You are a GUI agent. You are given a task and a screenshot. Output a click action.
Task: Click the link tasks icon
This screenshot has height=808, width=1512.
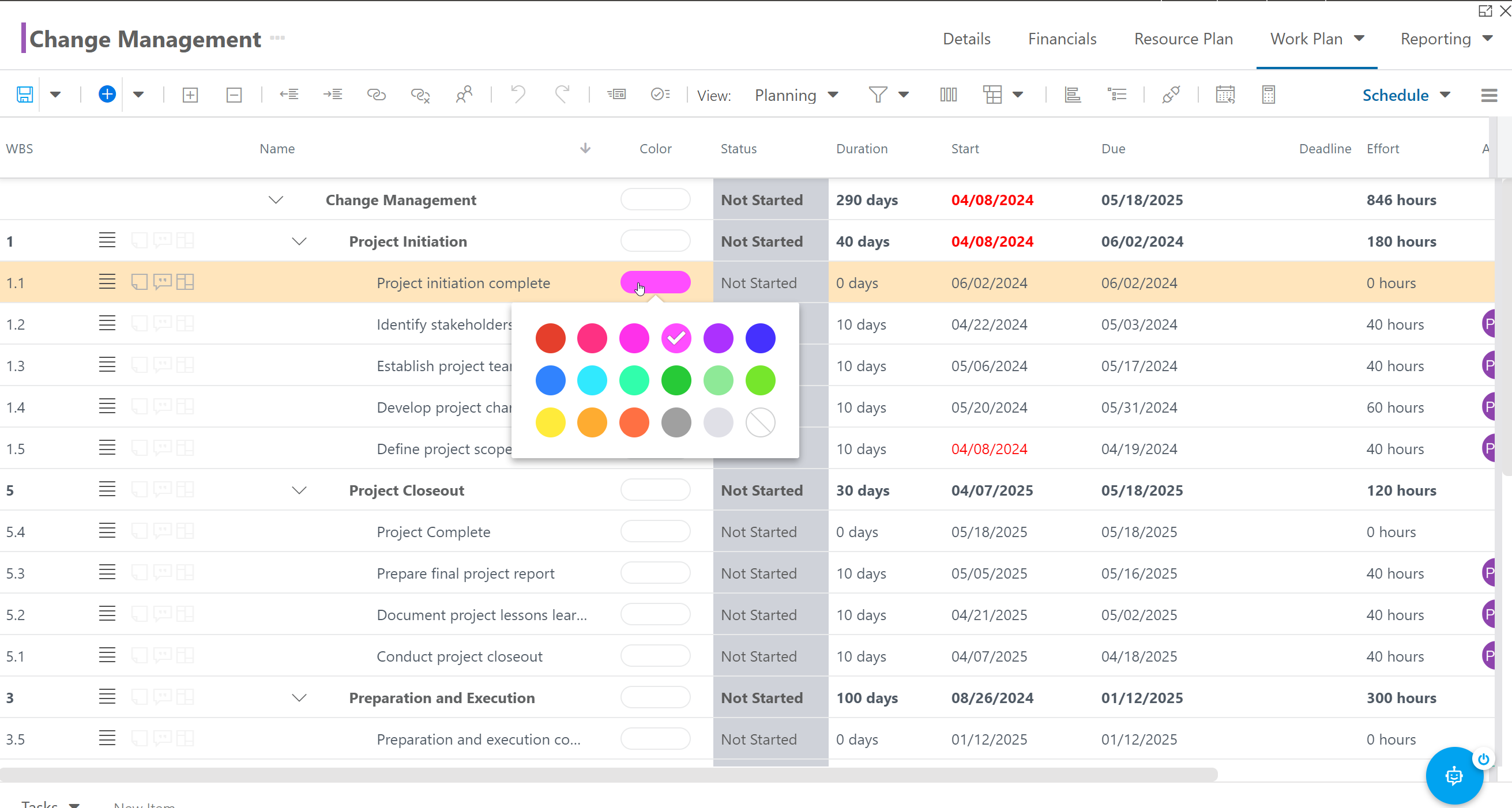(376, 95)
